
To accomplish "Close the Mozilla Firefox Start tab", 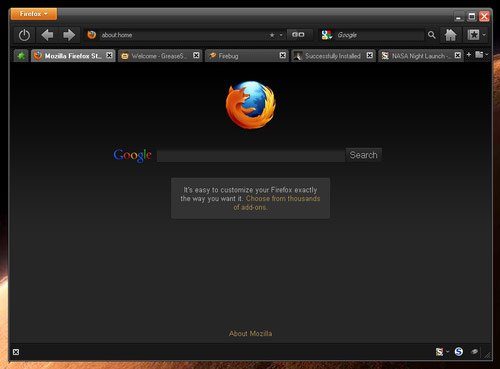I will coord(109,55).
